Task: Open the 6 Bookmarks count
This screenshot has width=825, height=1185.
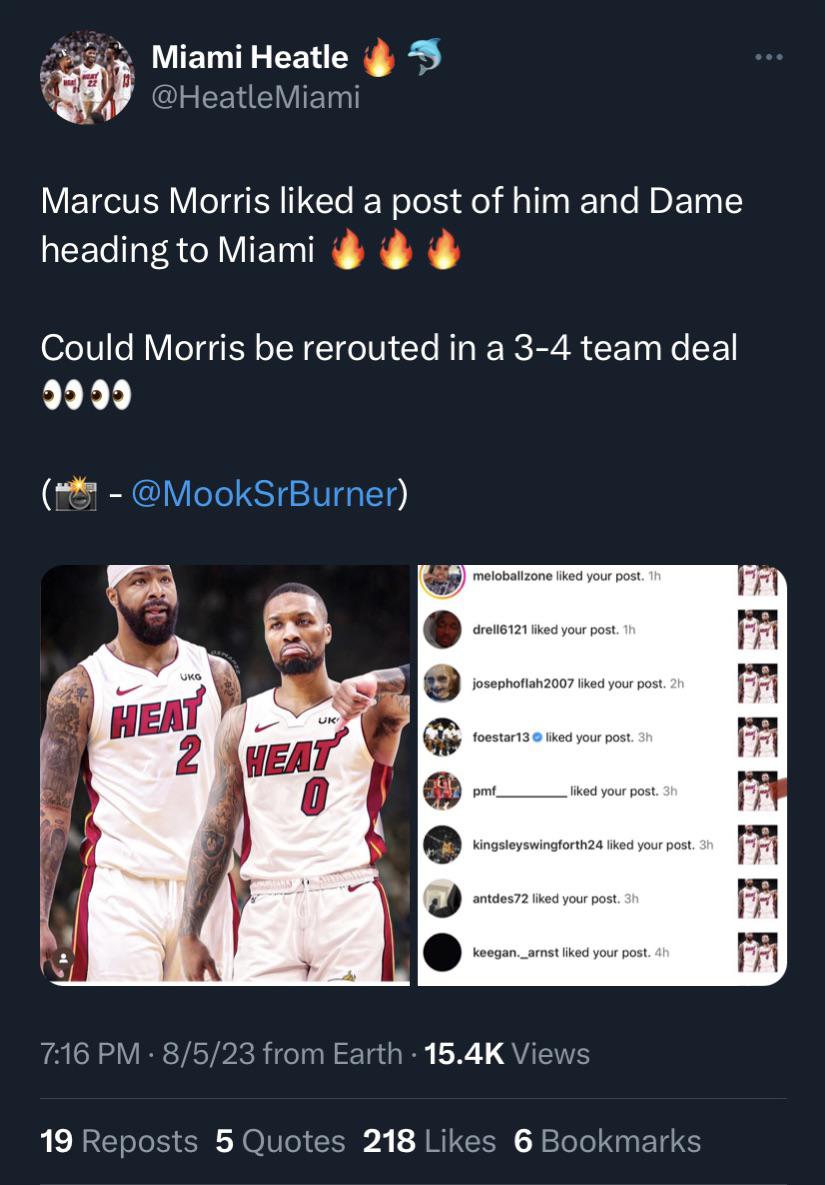Action: [x=607, y=1141]
